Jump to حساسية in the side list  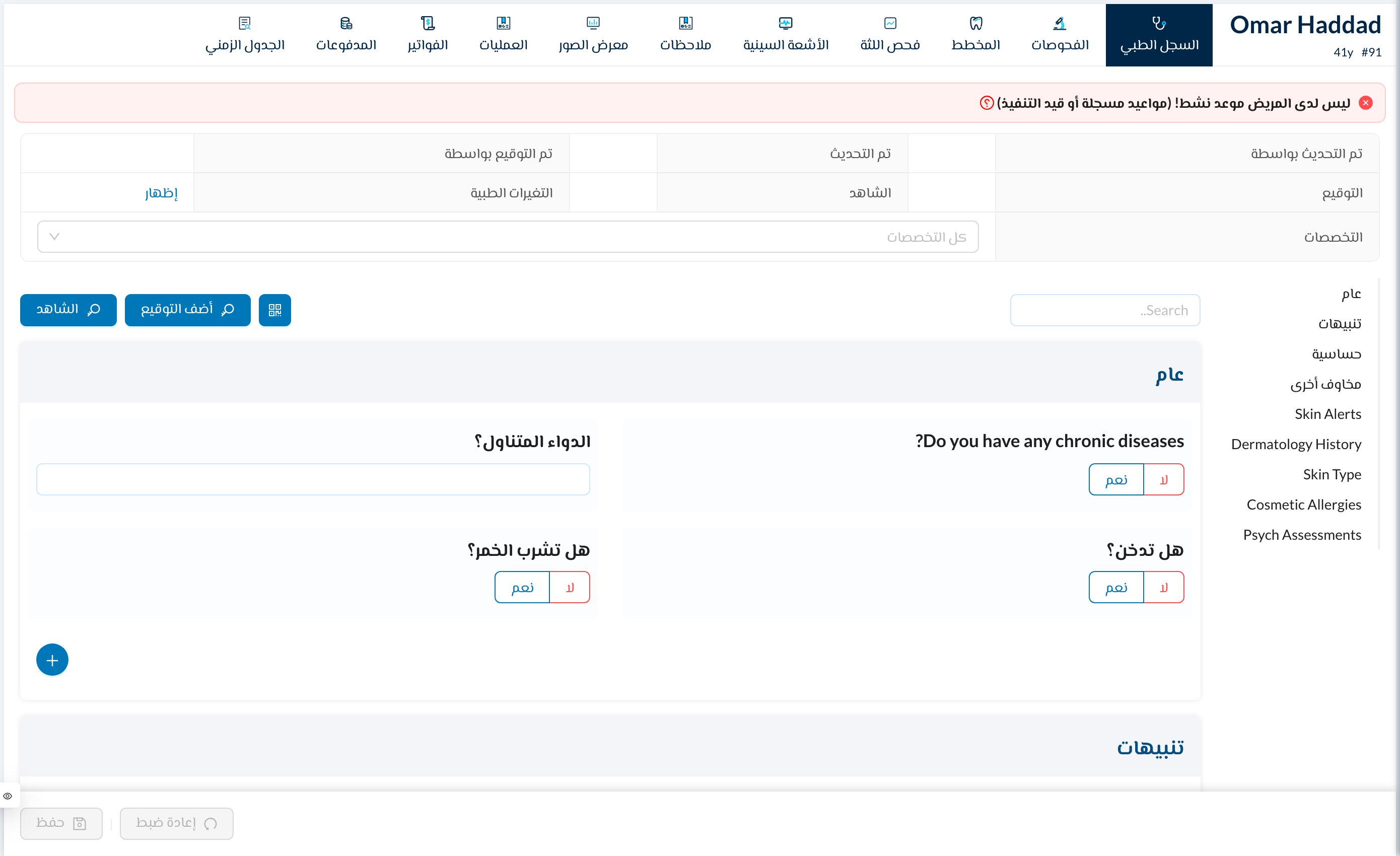click(1337, 354)
